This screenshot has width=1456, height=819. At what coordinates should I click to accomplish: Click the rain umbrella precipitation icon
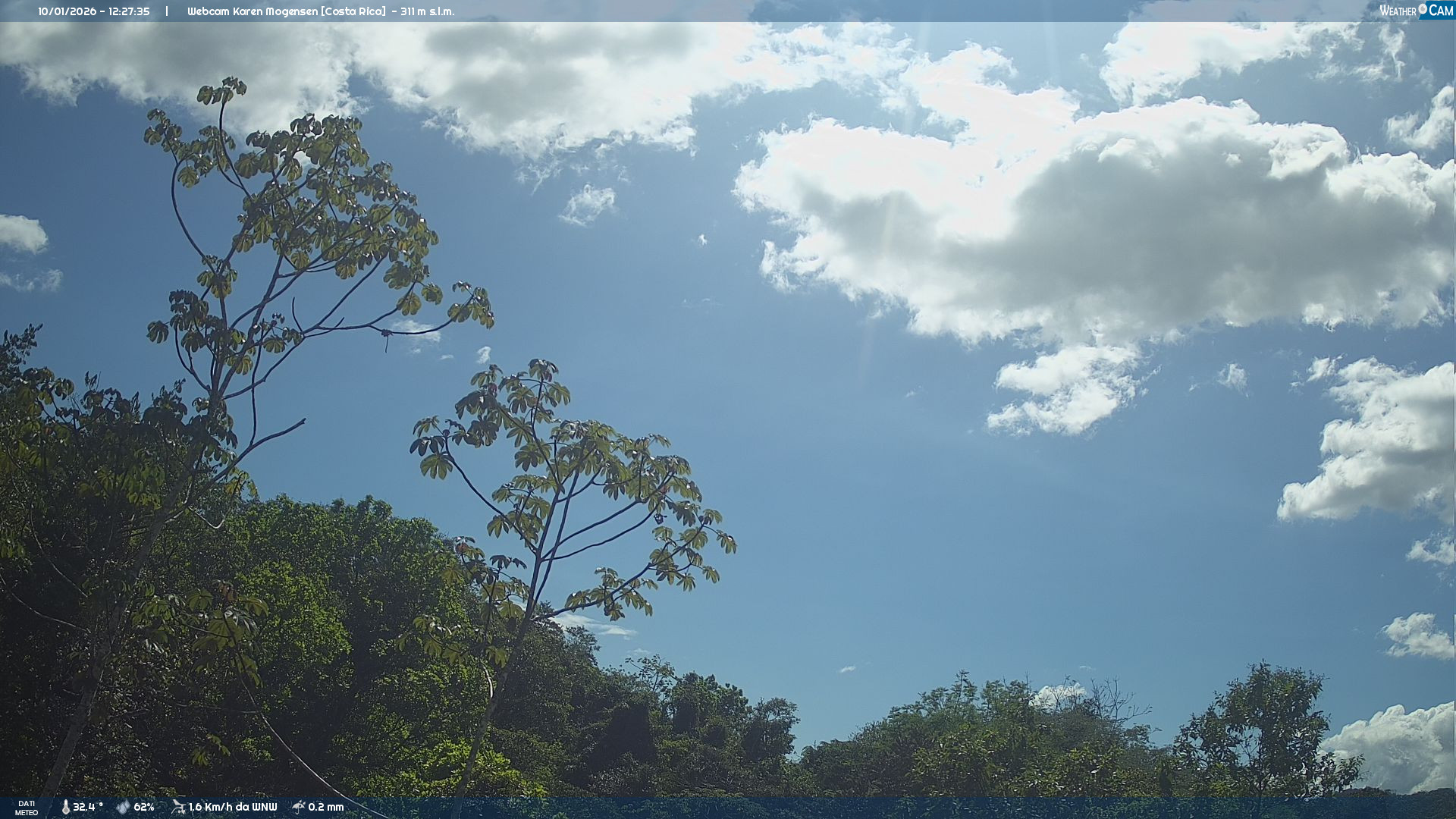click(299, 807)
